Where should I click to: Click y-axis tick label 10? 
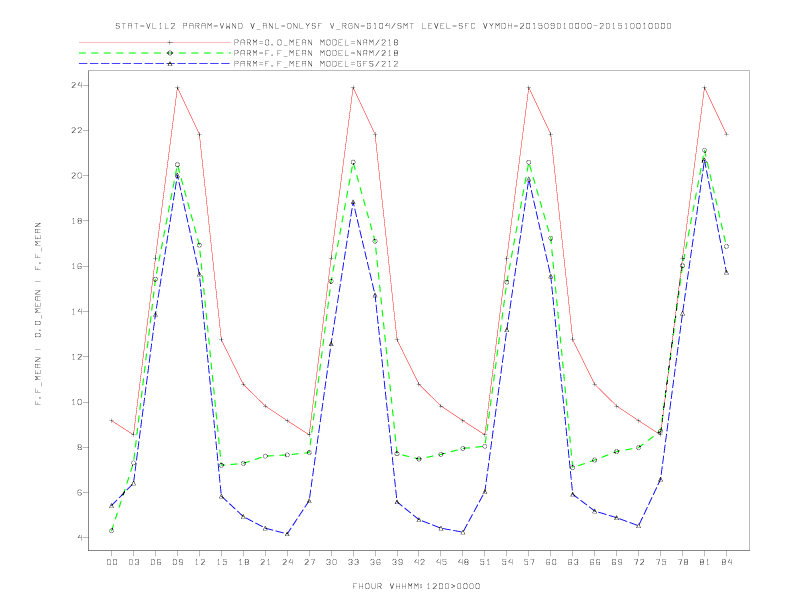pyautogui.click(x=76, y=402)
